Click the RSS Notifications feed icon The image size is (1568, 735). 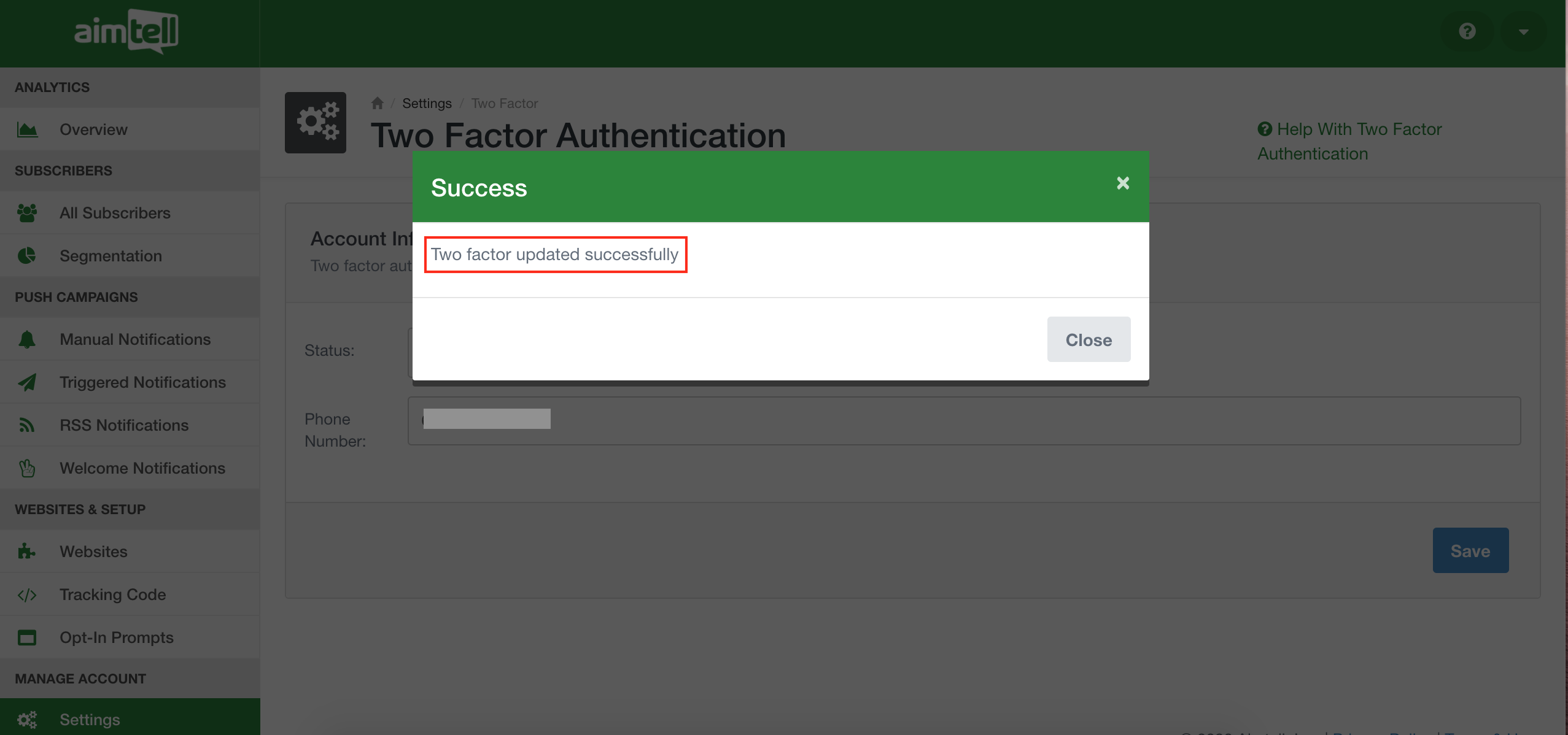point(27,425)
